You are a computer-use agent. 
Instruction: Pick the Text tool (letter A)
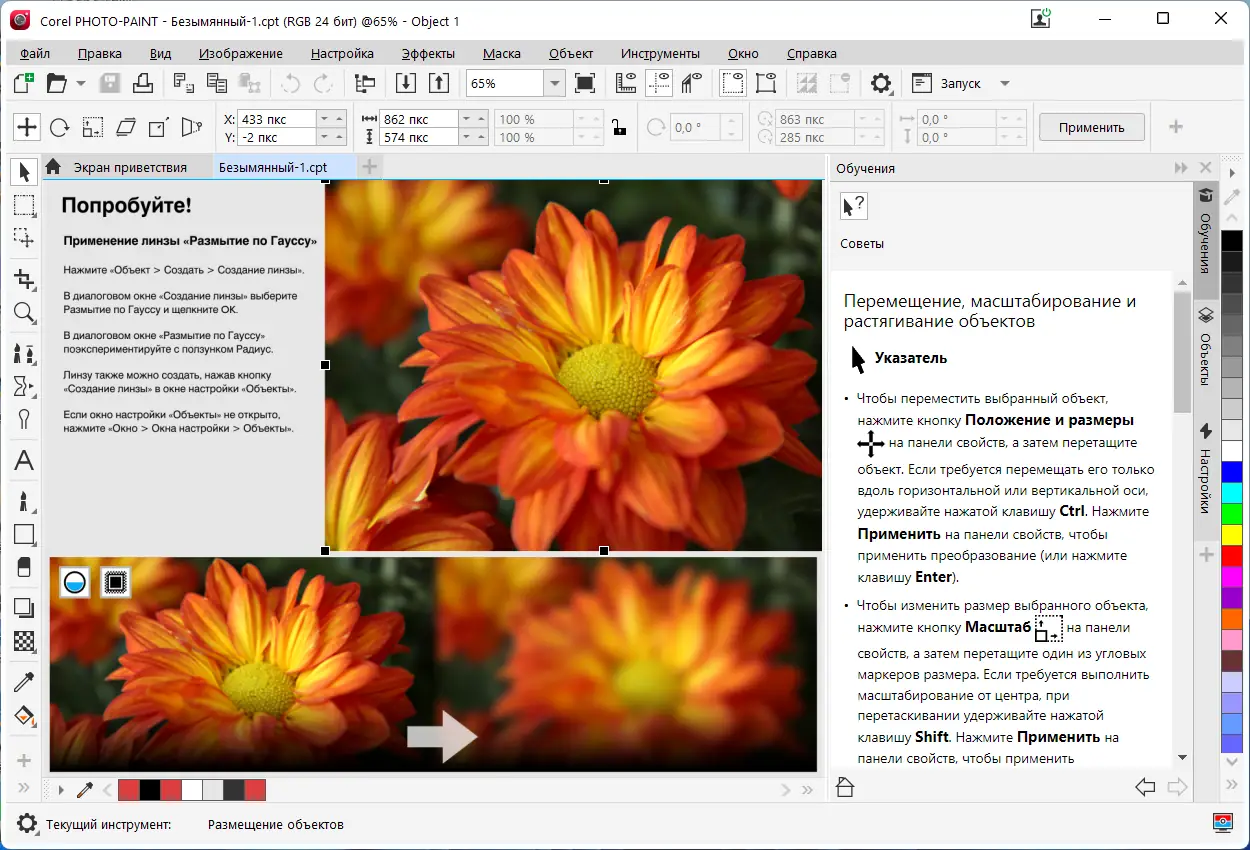coord(25,460)
